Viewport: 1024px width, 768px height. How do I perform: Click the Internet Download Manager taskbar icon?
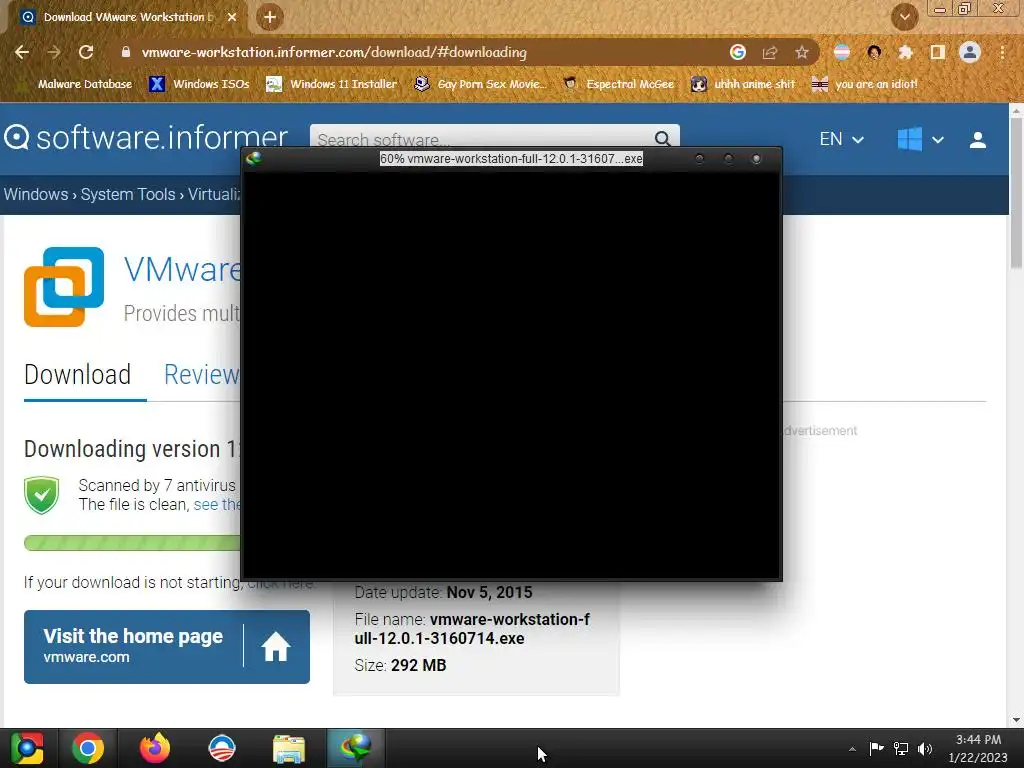click(355, 748)
